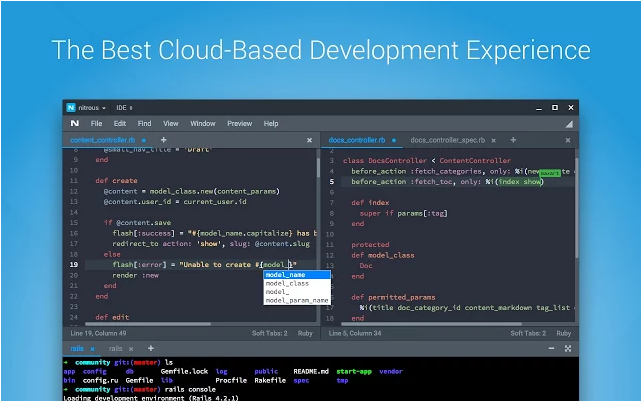Viewport: 641px width, 403px height.
Task: Open the File menu
Action: click(96, 123)
